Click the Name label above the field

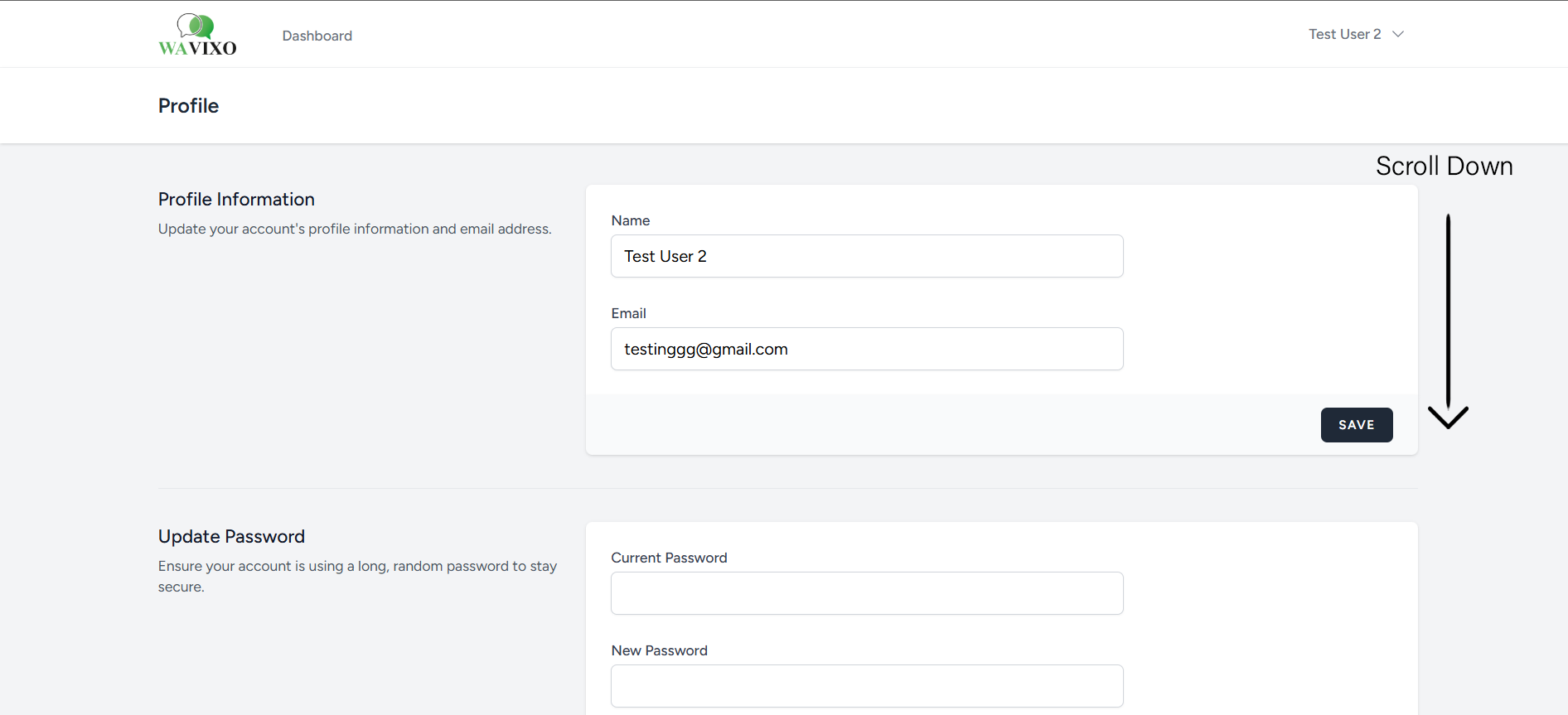[x=630, y=220]
